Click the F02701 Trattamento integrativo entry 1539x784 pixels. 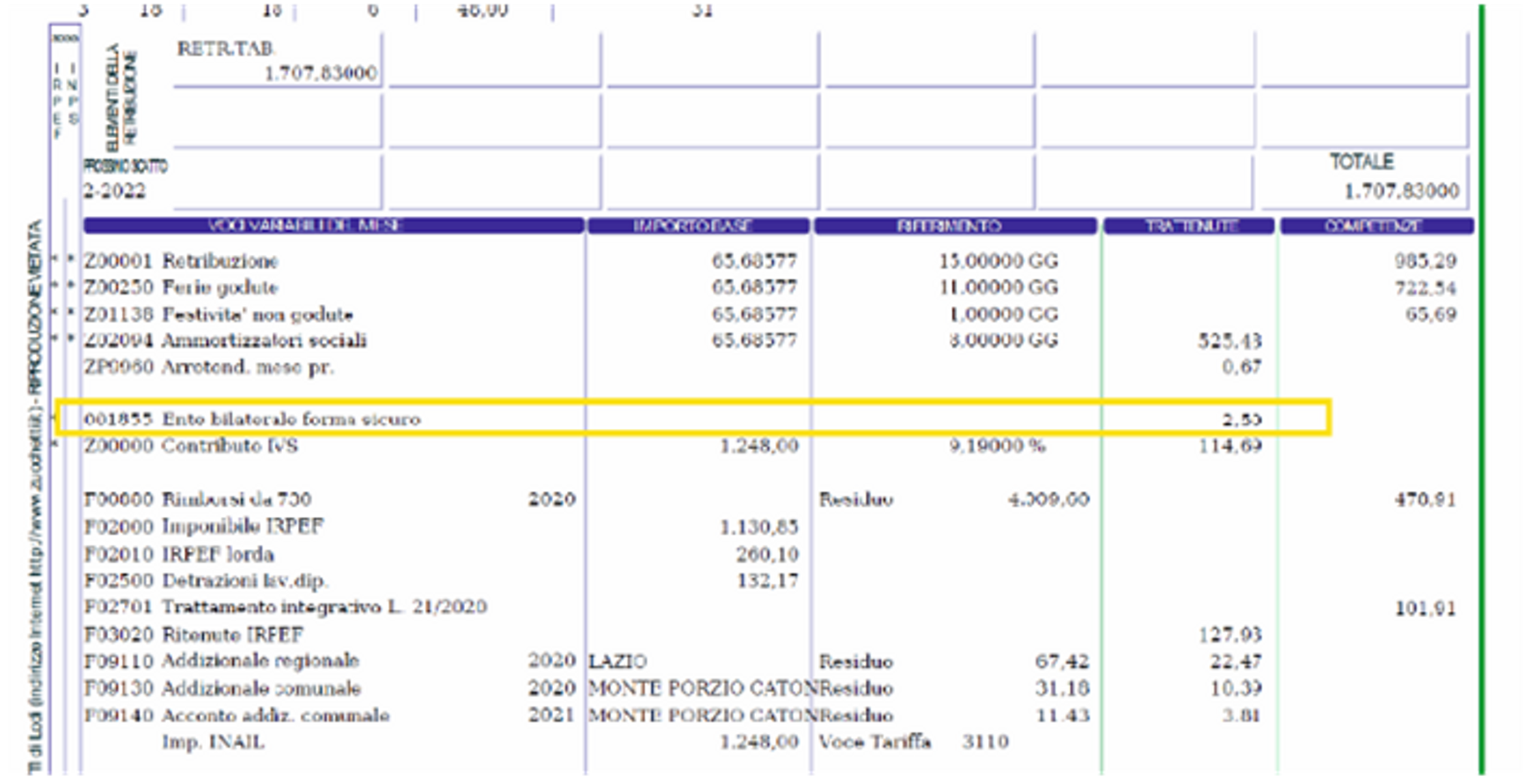pyautogui.click(x=286, y=607)
